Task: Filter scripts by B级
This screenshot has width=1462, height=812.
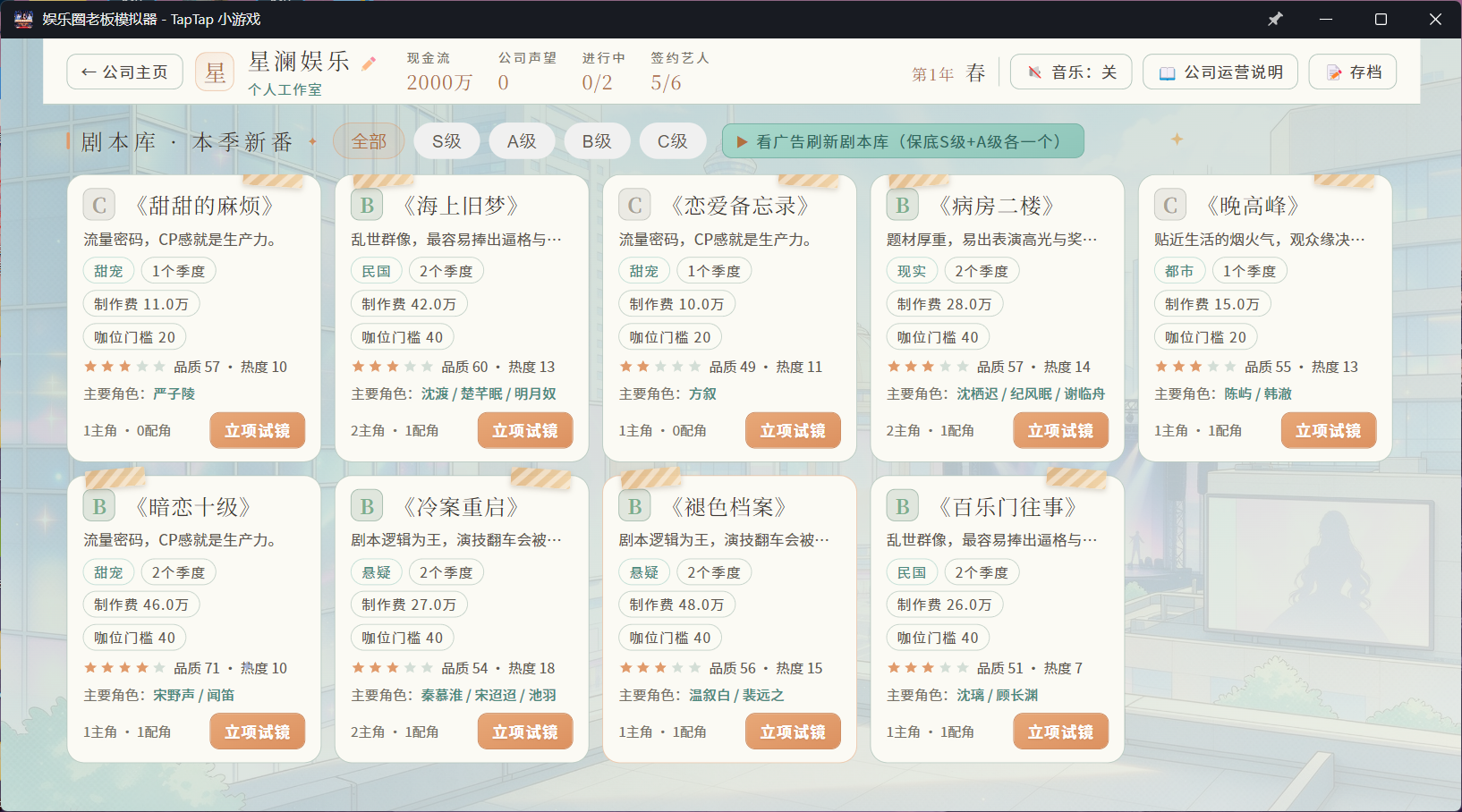Action: (597, 141)
